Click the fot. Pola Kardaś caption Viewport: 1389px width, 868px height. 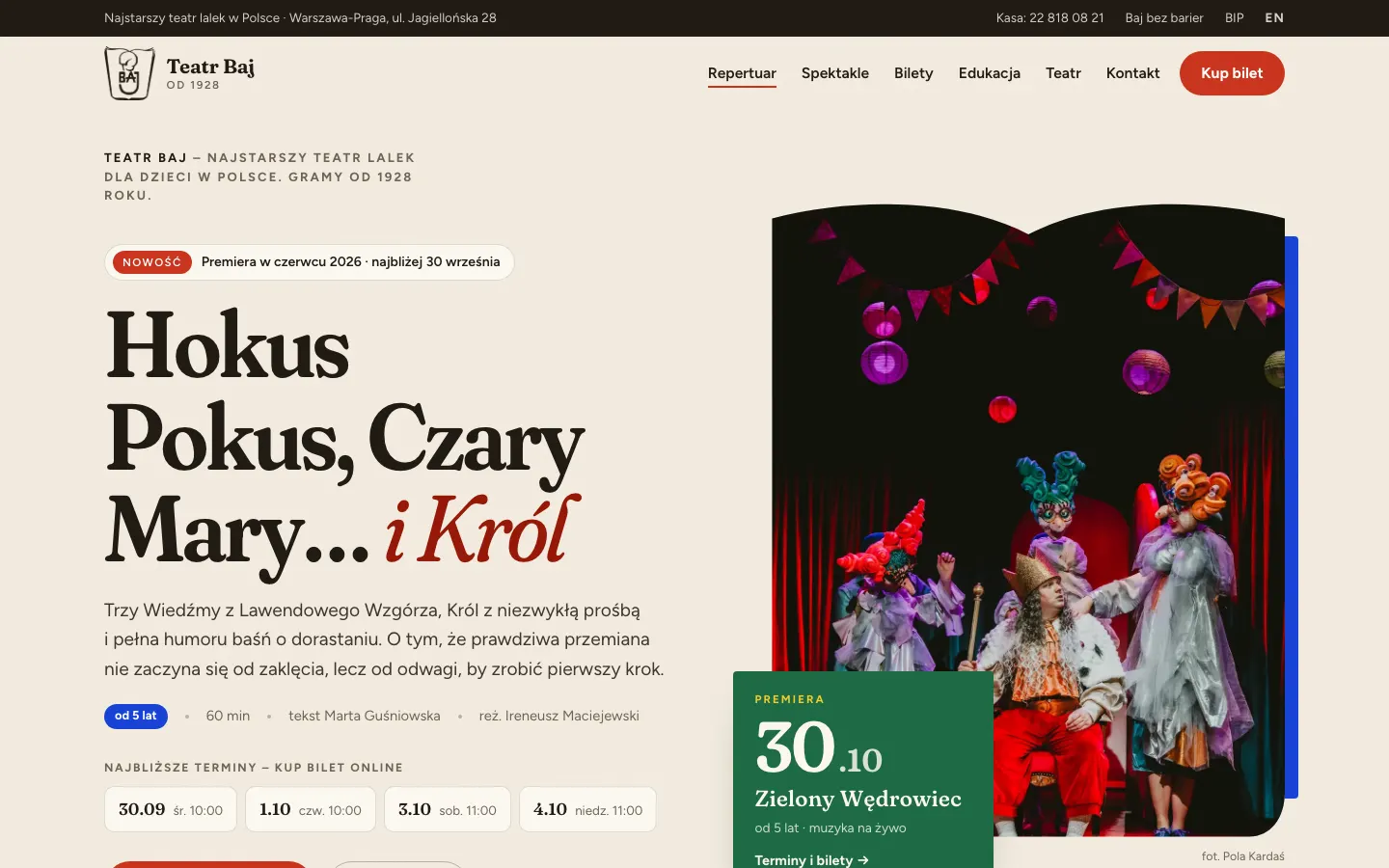click(1243, 856)
